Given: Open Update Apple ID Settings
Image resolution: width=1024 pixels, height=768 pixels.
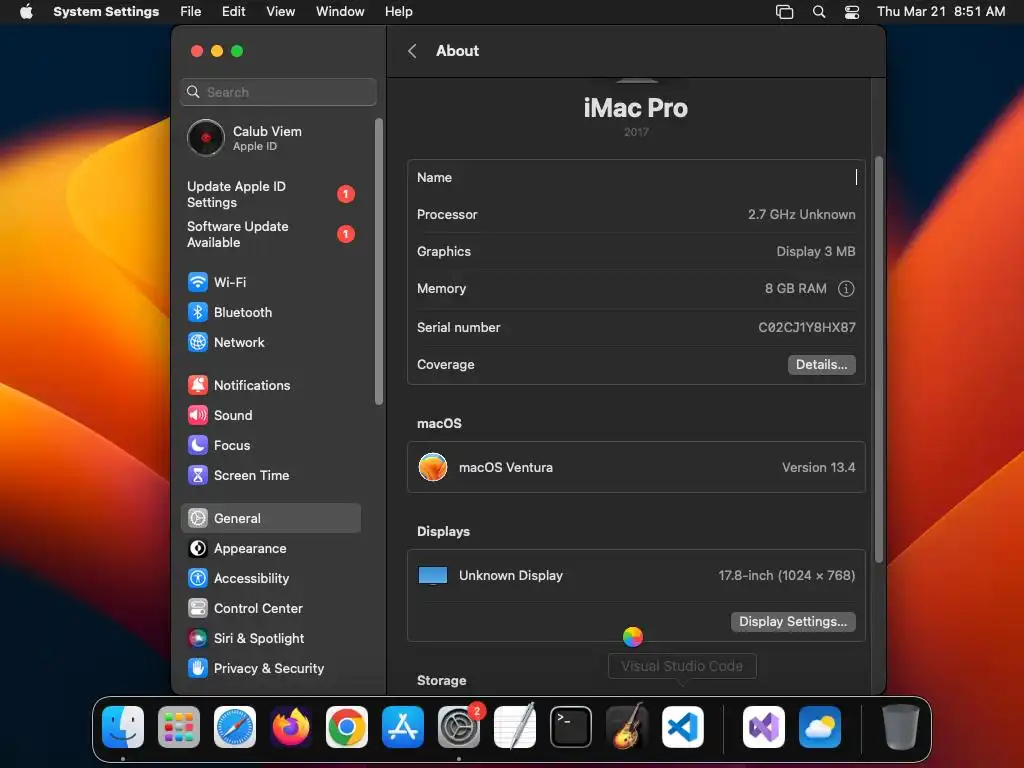Looking at the screenshot, I should 270,194.
